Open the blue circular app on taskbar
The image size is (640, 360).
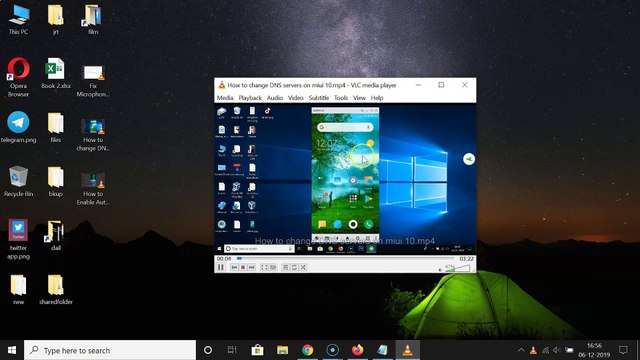[332, 350]
